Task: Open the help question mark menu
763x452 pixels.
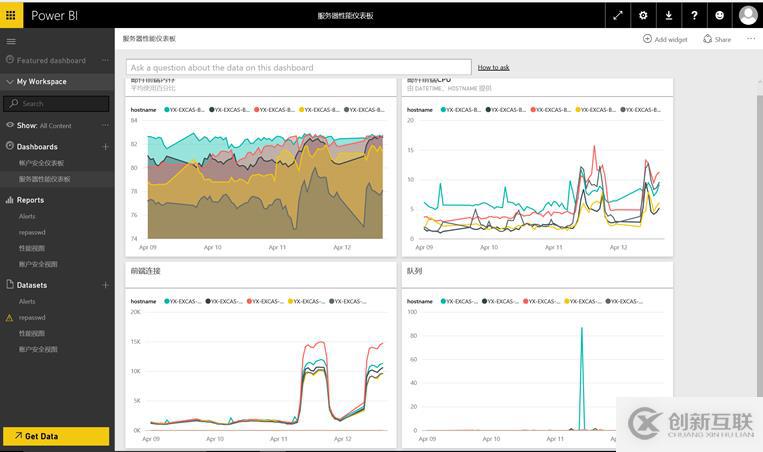Action: tap(694, 16)
